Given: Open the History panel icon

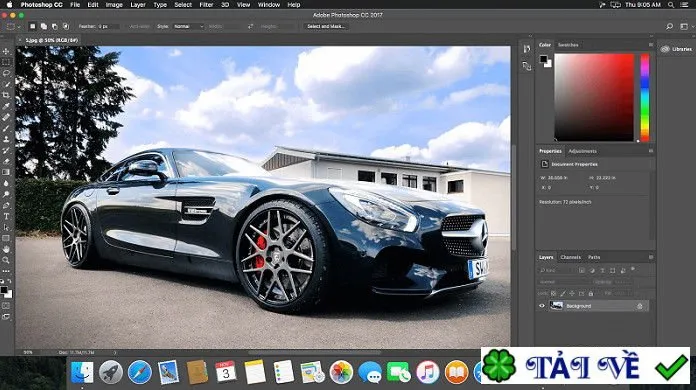Looking at the screenshot, I should click(526, 49).
